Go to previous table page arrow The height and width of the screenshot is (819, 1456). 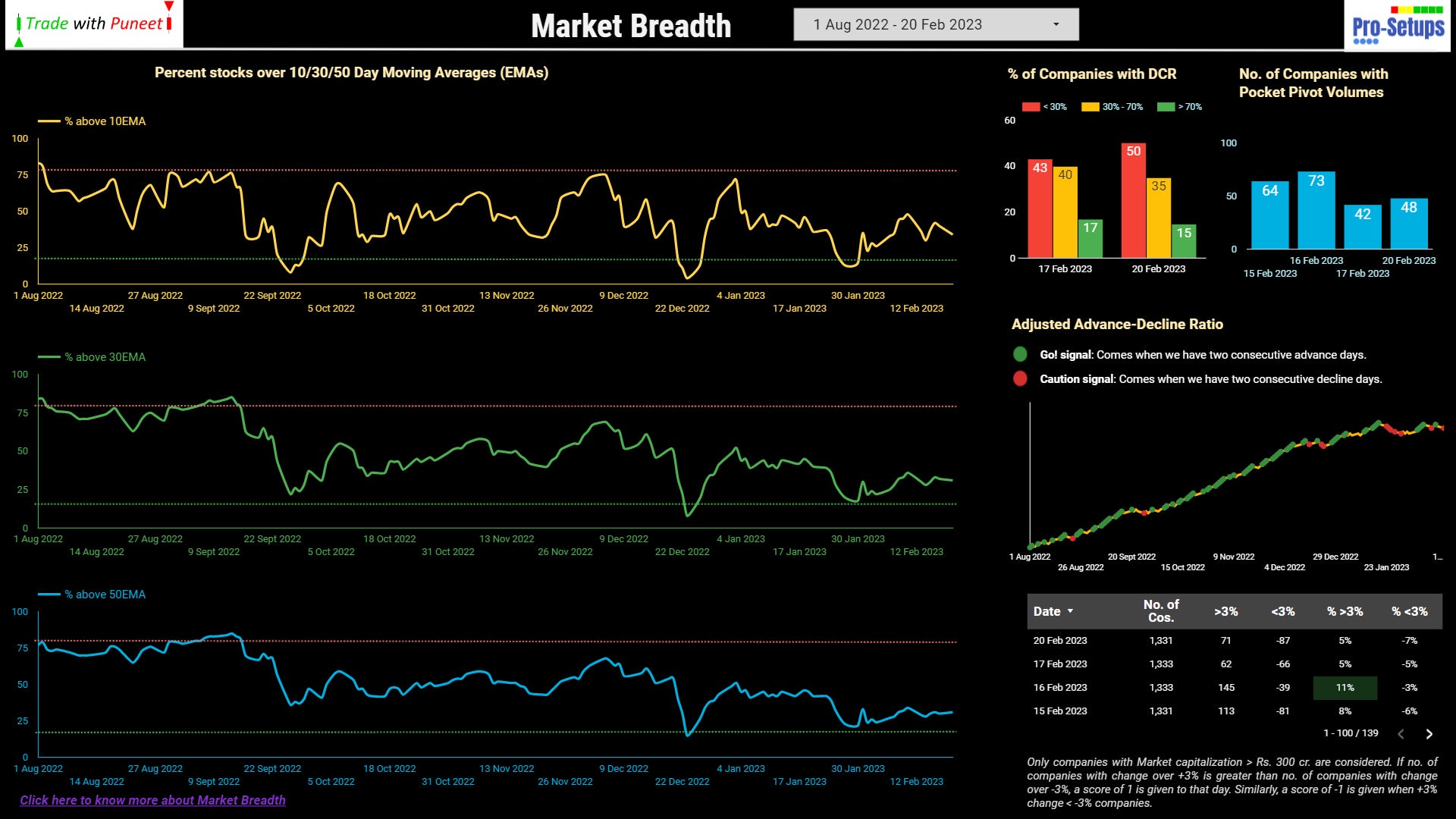click(x=1401, y=733)
